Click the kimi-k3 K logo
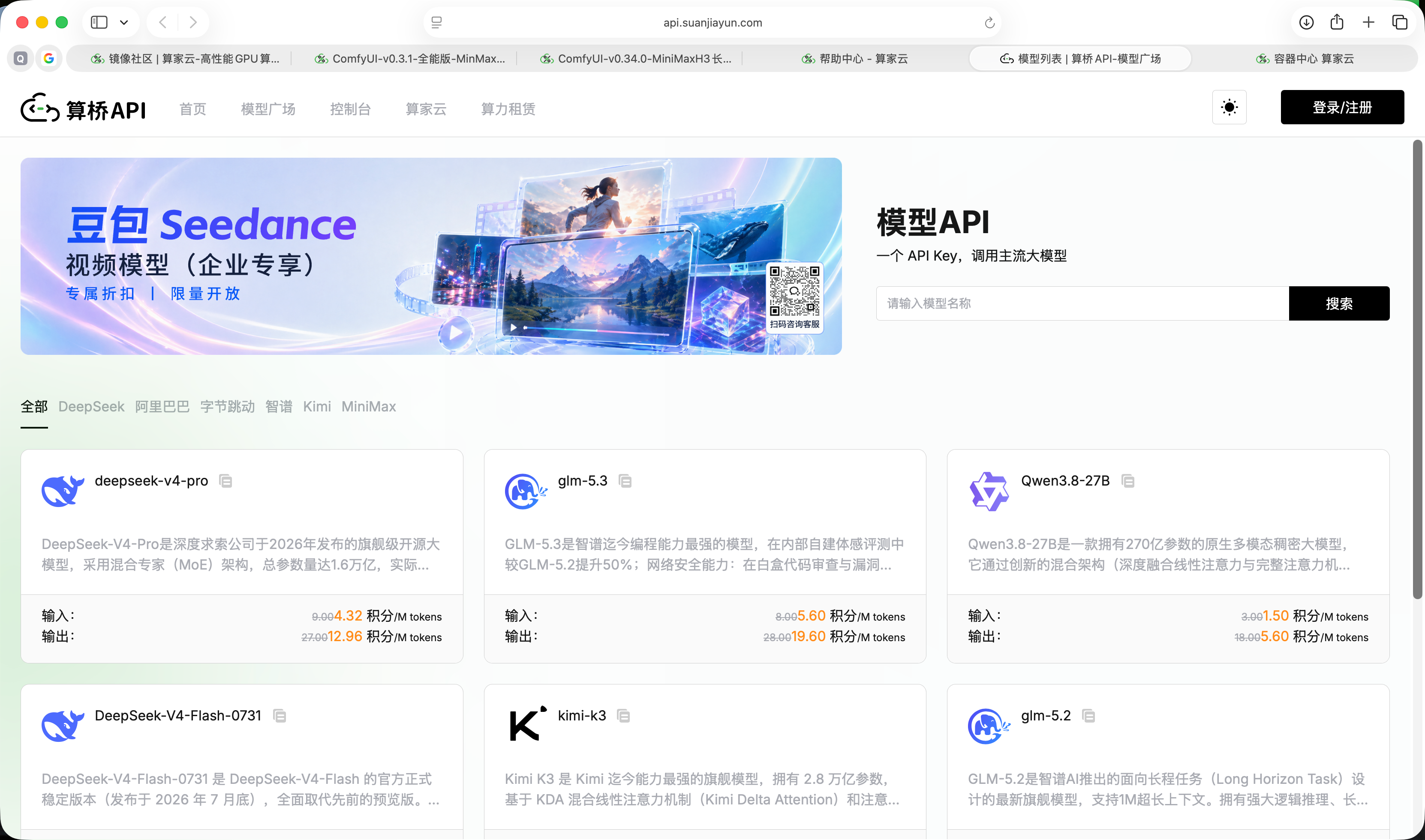Screen dimensions: 1425x840 tap(528, 723)
